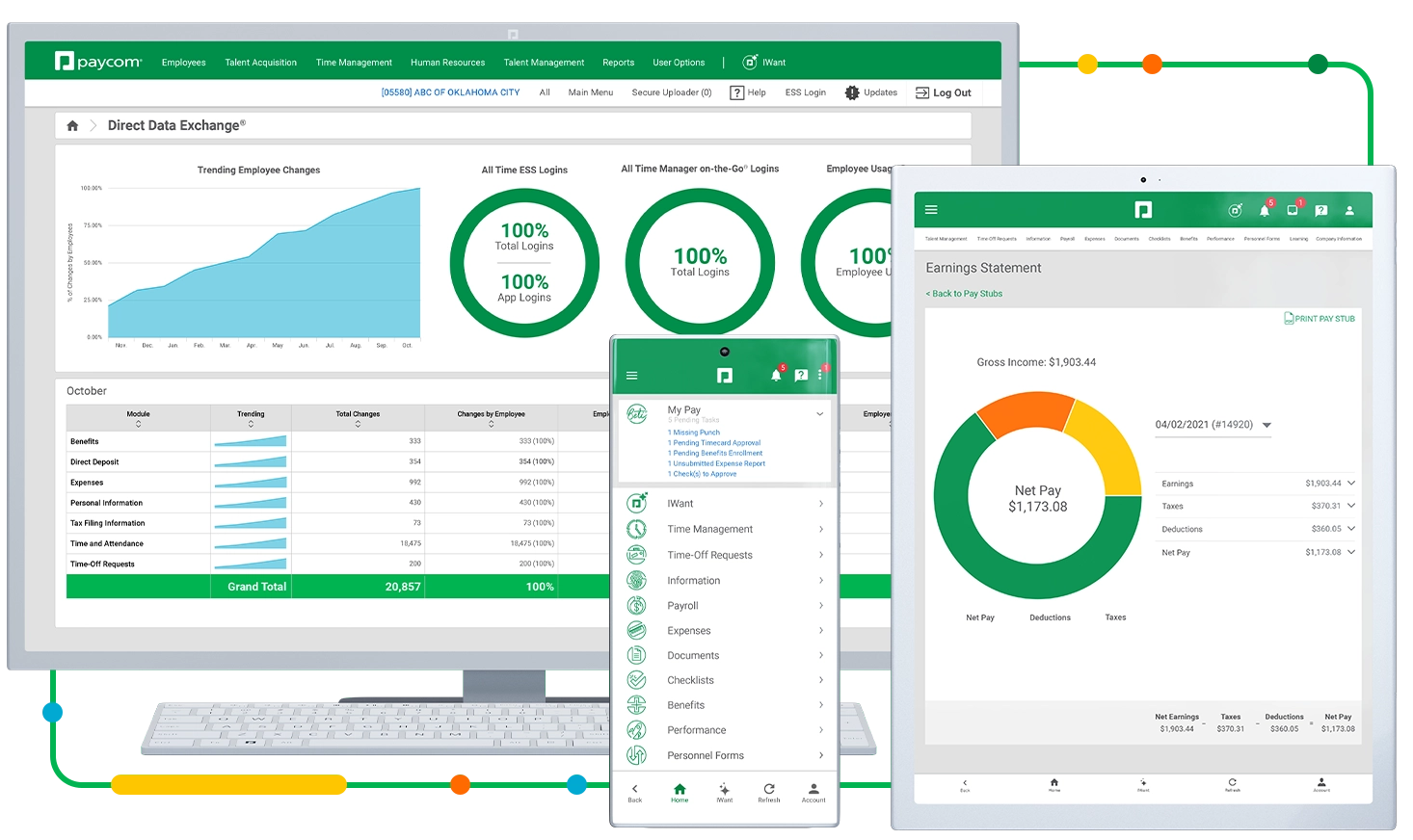Click the ESS Login link
The image size is (1413, 840).
tap(805, 92)
